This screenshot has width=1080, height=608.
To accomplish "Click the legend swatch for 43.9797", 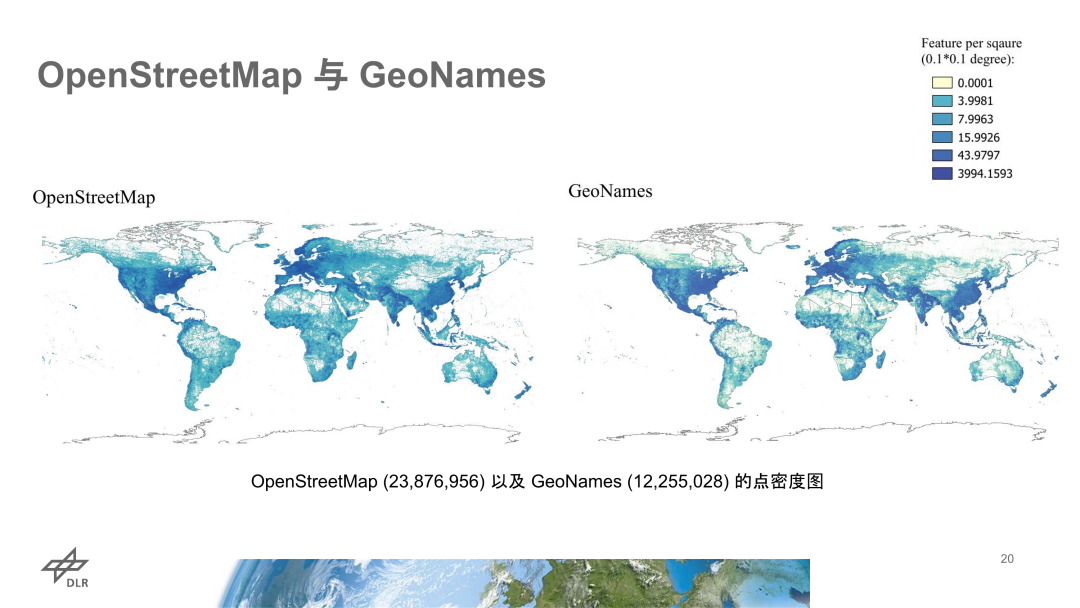I will coord(942,155).
